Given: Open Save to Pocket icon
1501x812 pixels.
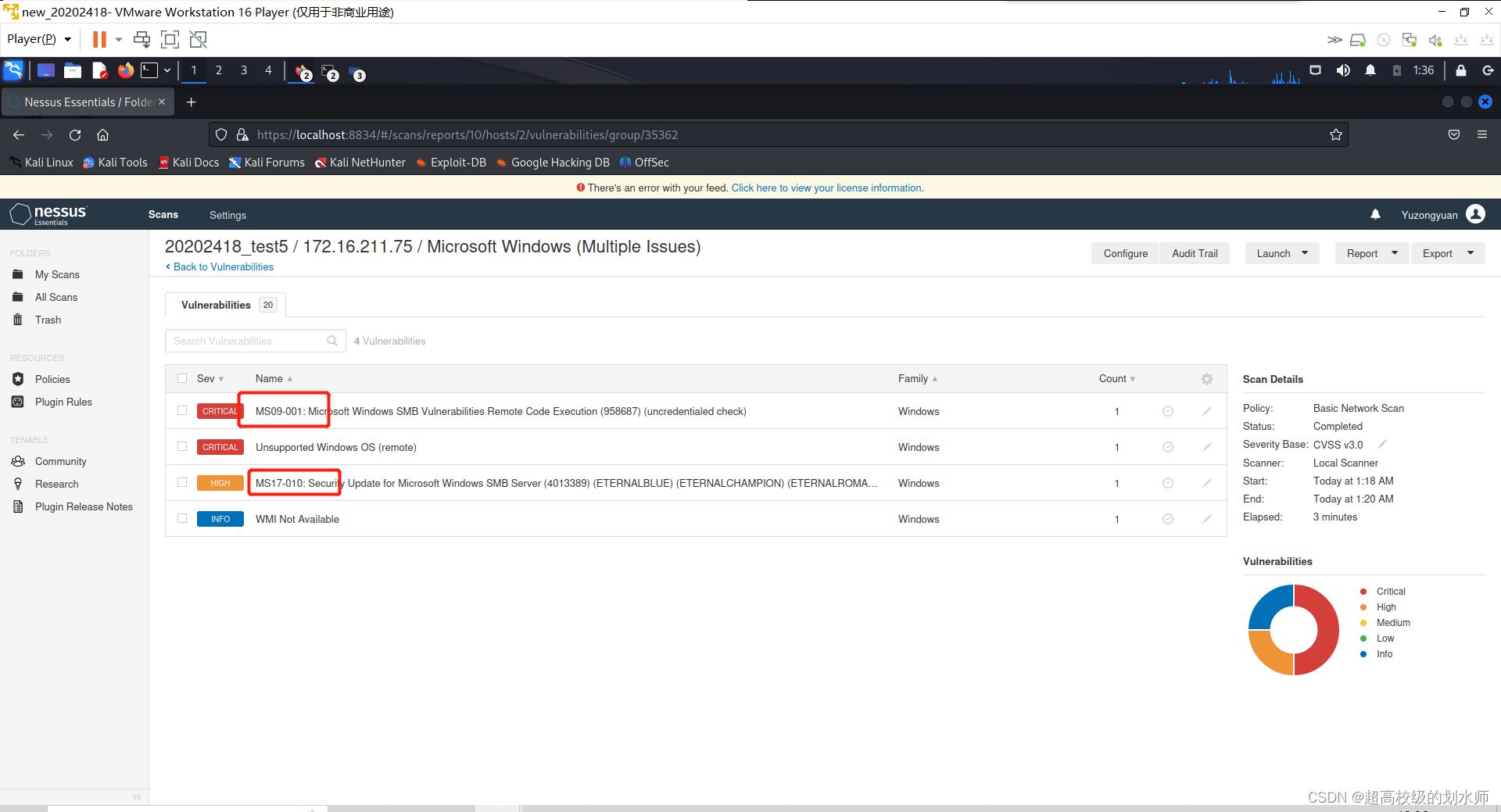Looking at the screenshot, I should pos(1454,134).
